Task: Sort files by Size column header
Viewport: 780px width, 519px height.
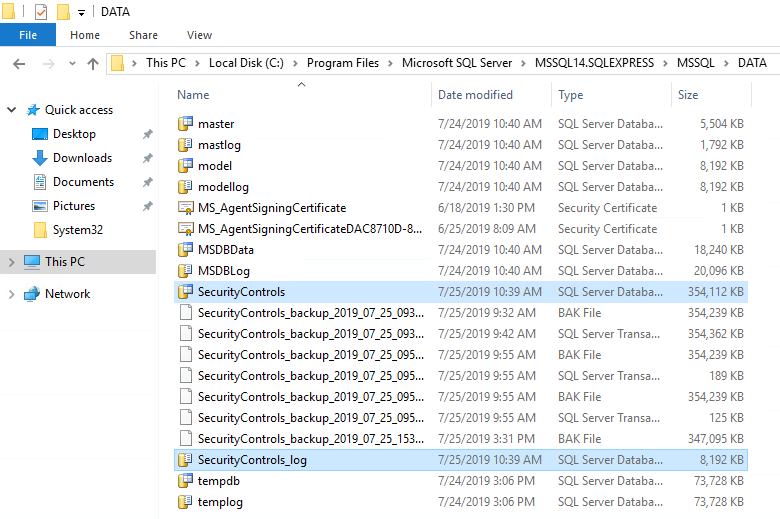Action: click(688, 95)
